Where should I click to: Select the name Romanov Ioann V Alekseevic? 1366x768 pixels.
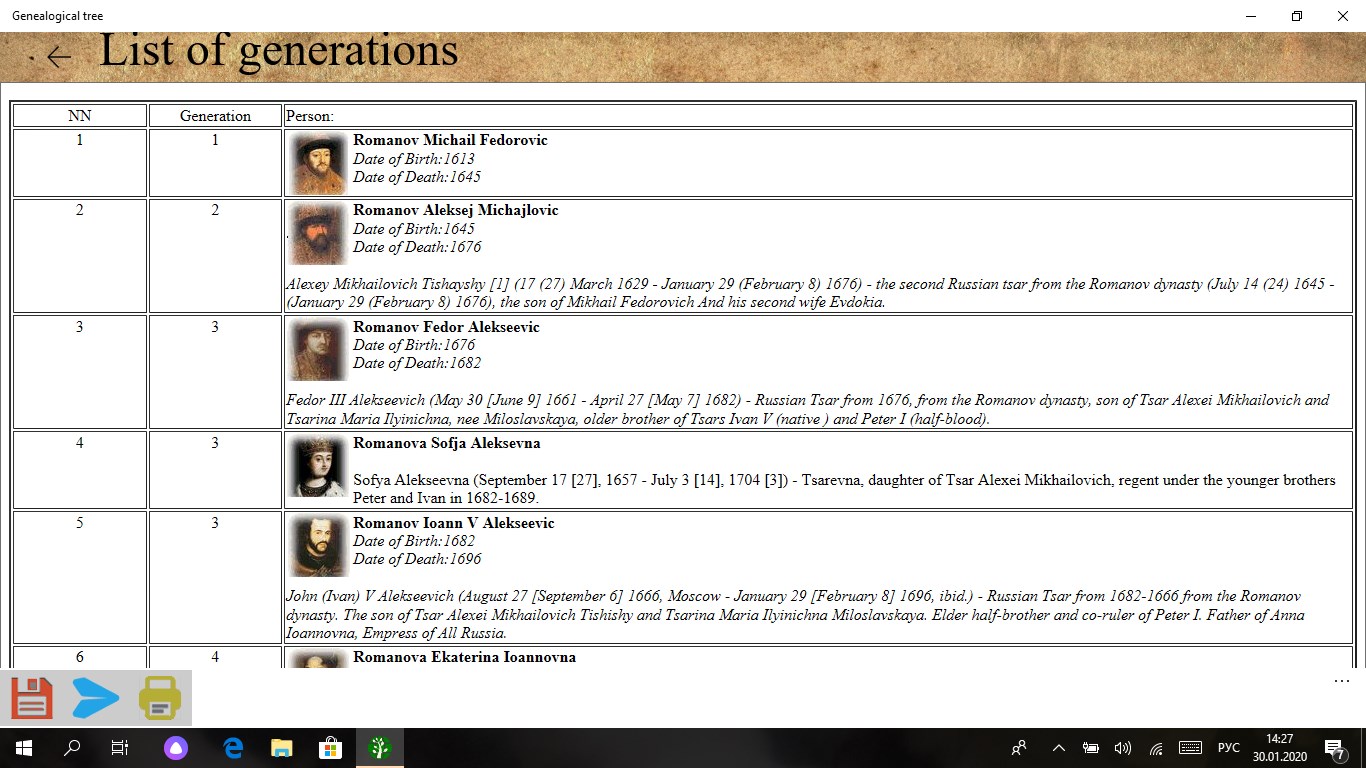(x=453, y=523)
